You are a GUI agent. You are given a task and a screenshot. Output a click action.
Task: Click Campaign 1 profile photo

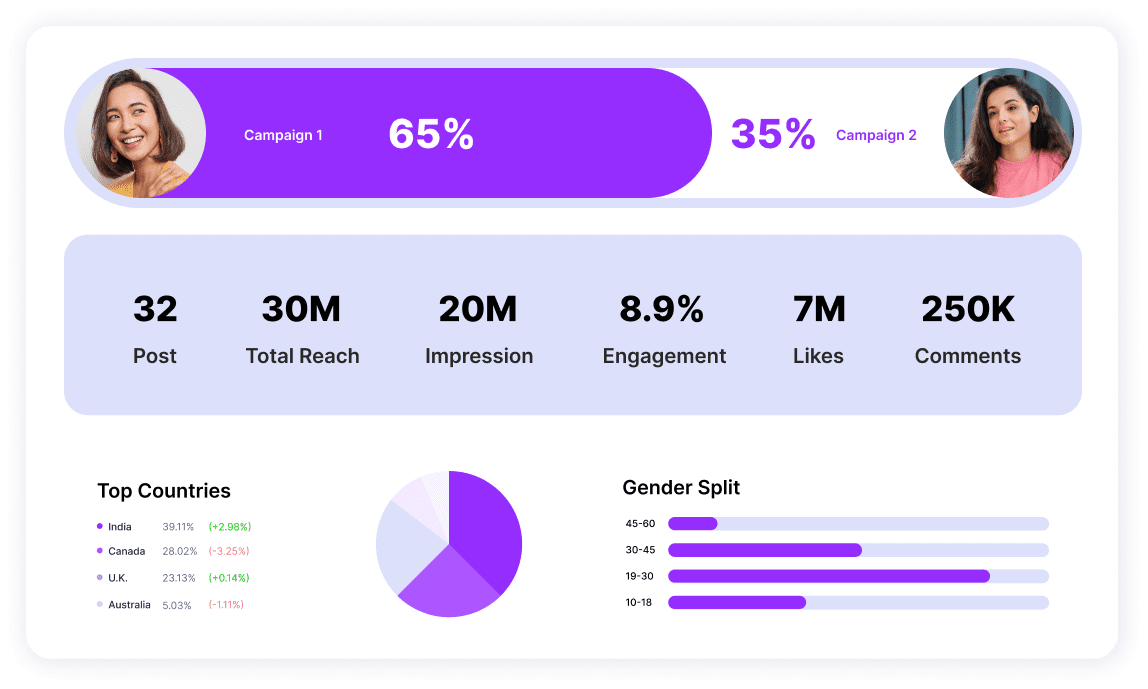pyautogui.click(x=141, y=133)
